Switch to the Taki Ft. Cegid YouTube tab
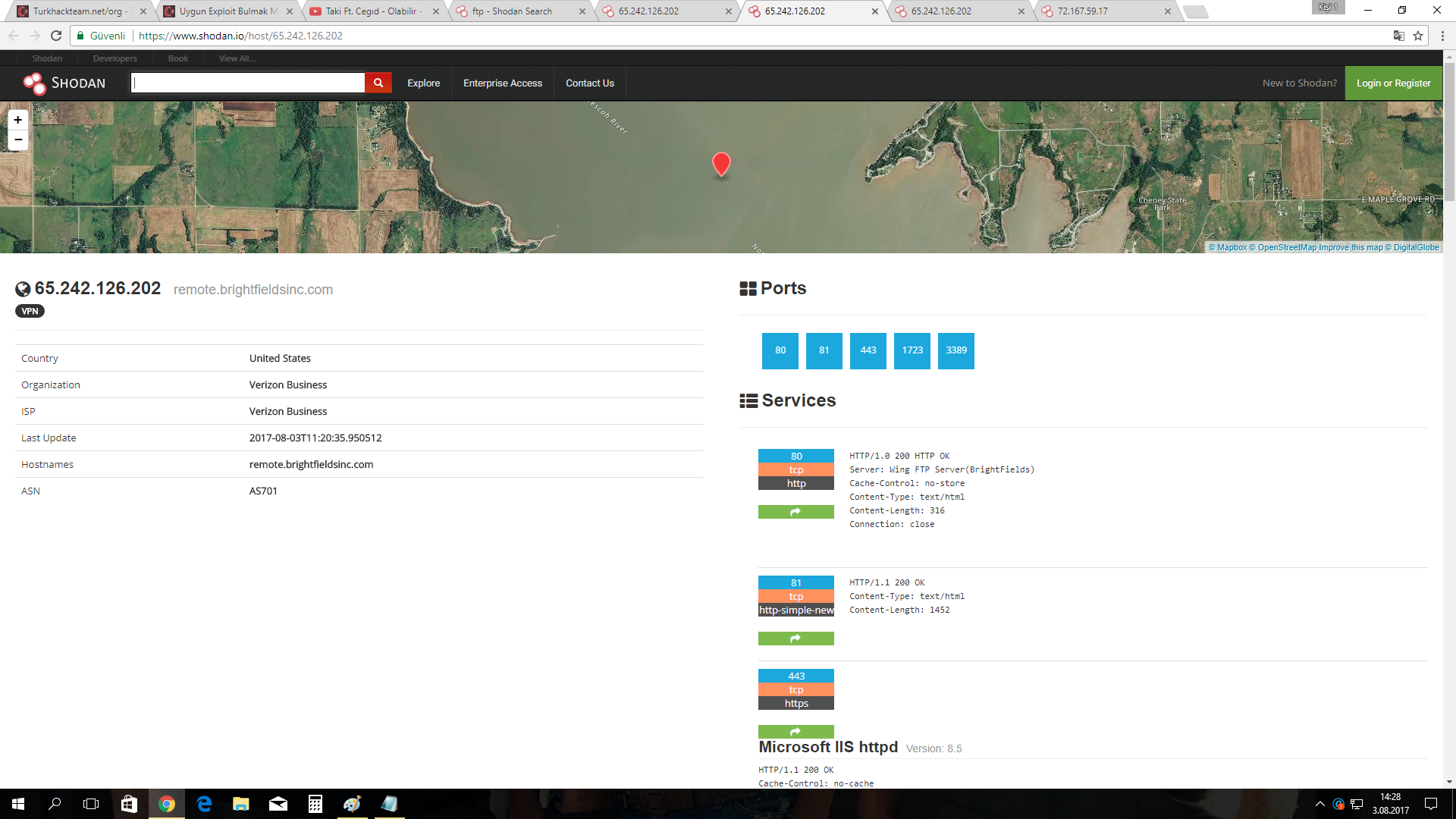The width and height of the screenshot is (1456, 819). tap(373, 11)
